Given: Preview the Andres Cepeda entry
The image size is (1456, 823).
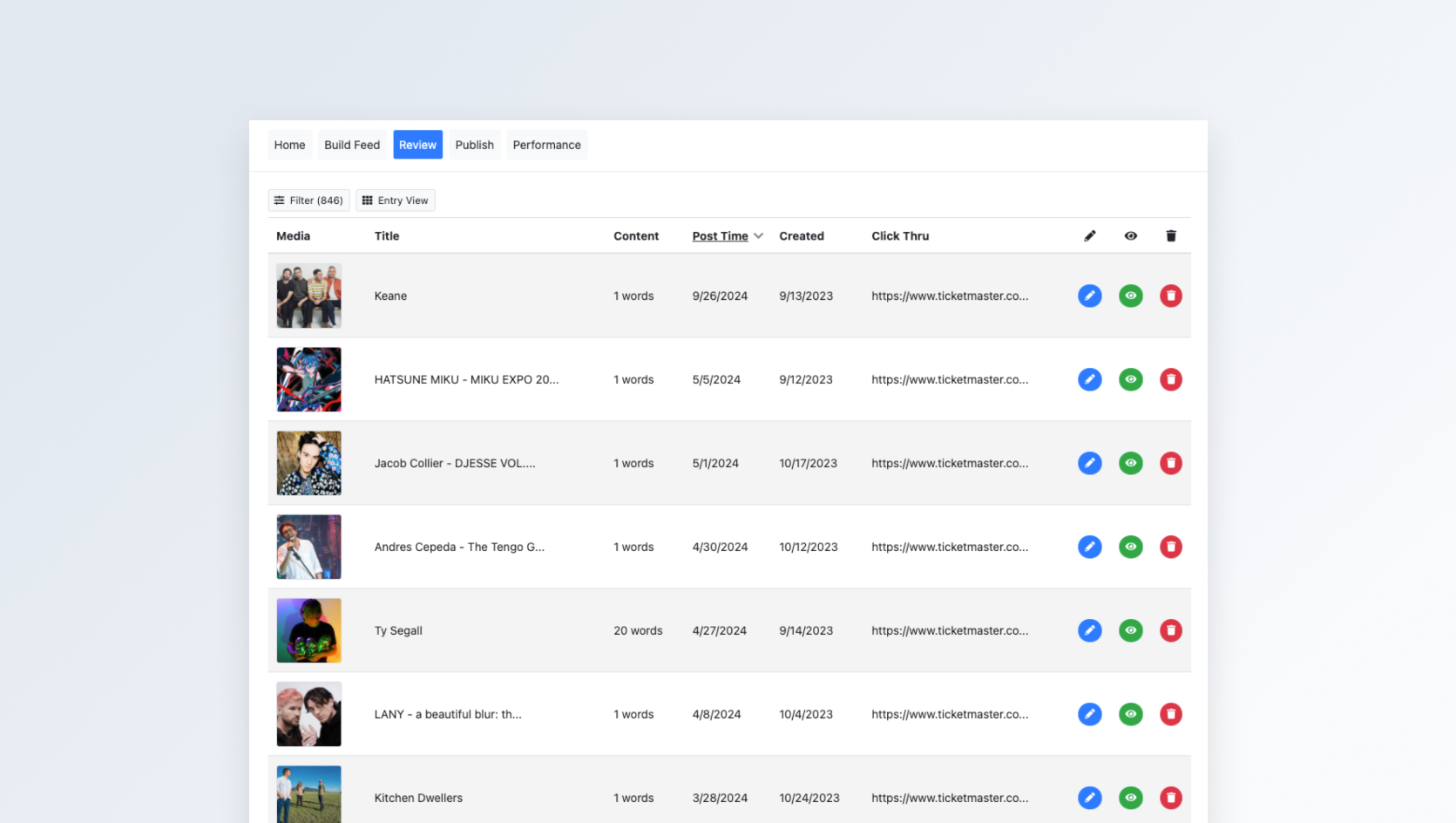Looking at the screenshot, I should click(1130, 547).
